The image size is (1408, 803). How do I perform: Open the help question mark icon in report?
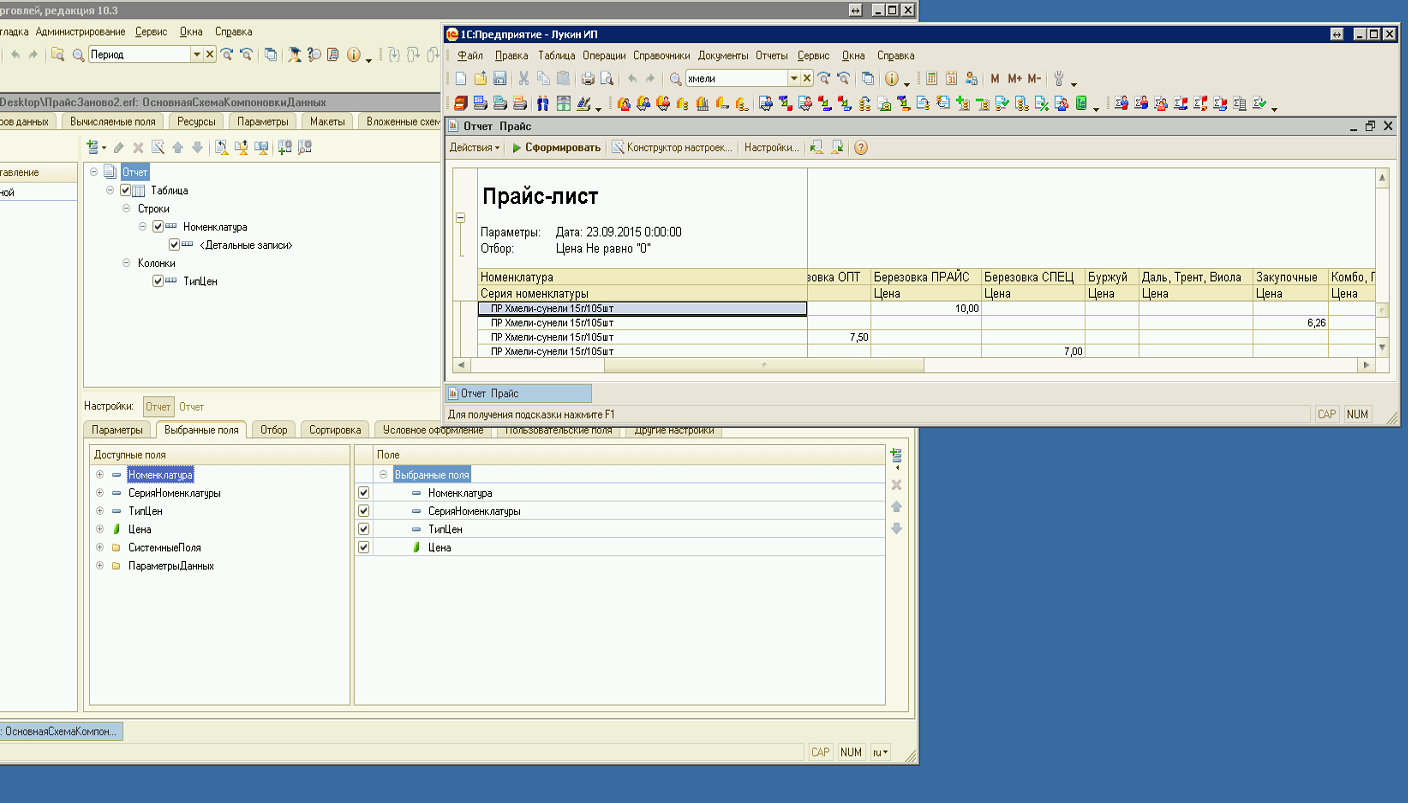[860, 148]
